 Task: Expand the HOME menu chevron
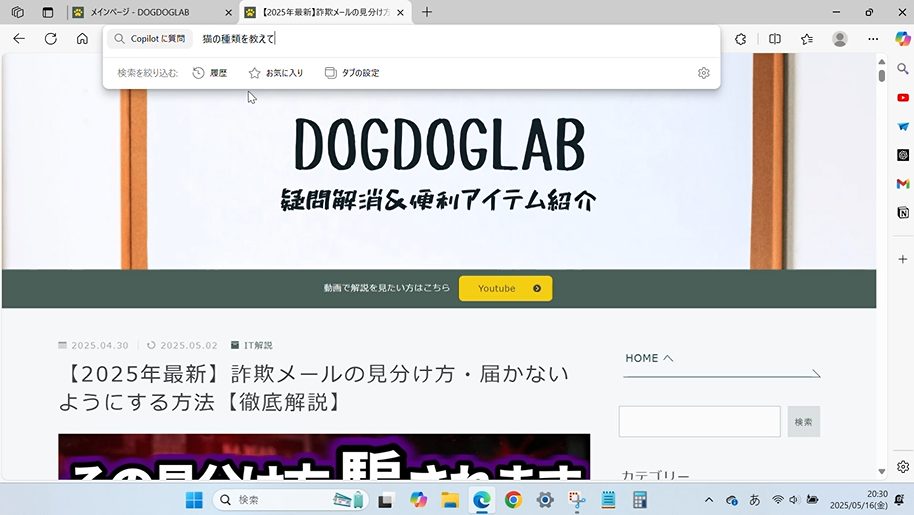(668, 358)
